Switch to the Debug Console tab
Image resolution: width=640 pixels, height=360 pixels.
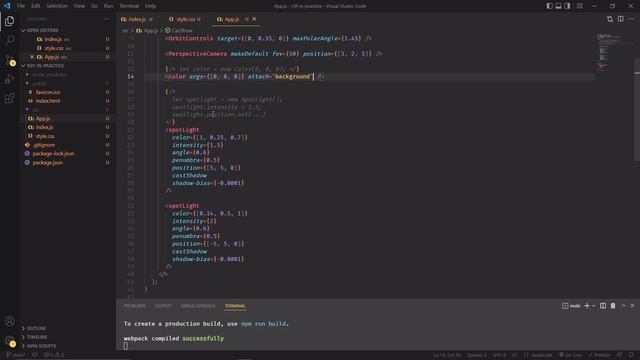click(198, 306)
